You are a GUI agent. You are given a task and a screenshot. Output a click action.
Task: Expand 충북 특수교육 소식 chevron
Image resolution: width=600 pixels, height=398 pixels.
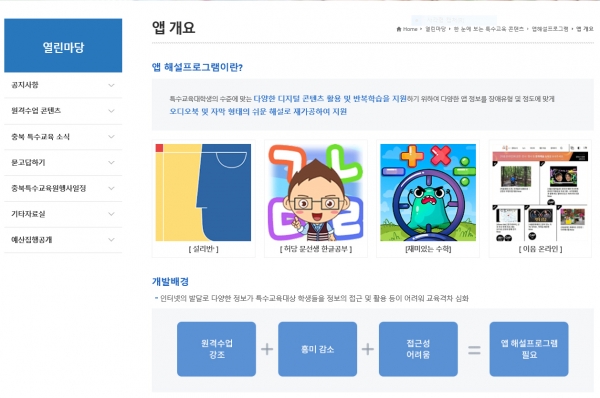[111, 137]
